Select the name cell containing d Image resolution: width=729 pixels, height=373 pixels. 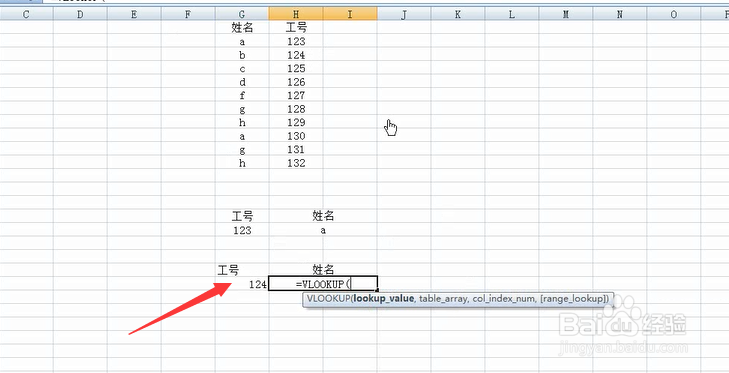tap(242, 82)
